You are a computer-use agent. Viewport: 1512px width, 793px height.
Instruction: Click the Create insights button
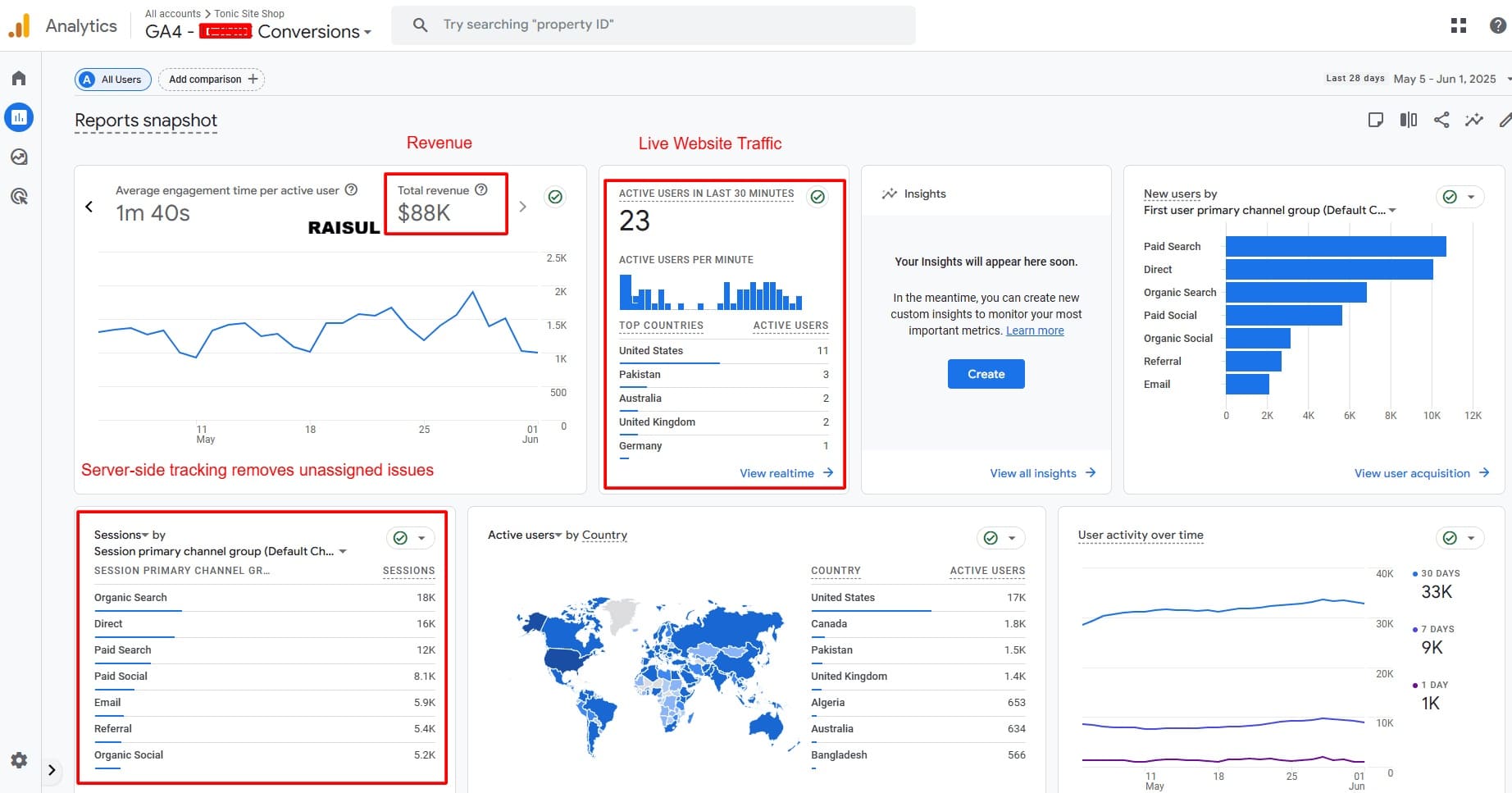click(x=986, y=374)
